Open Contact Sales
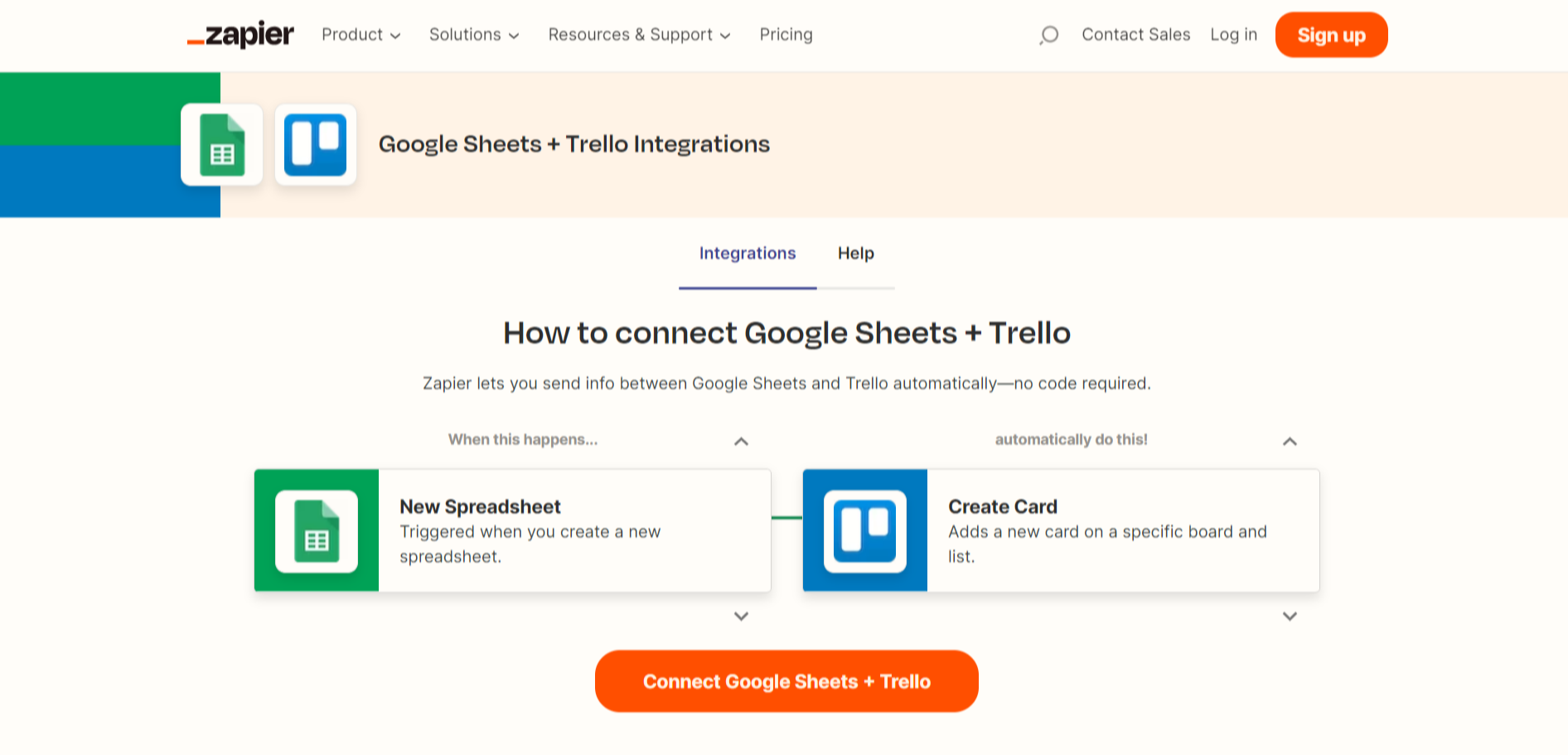 (x=1135, y=35)
